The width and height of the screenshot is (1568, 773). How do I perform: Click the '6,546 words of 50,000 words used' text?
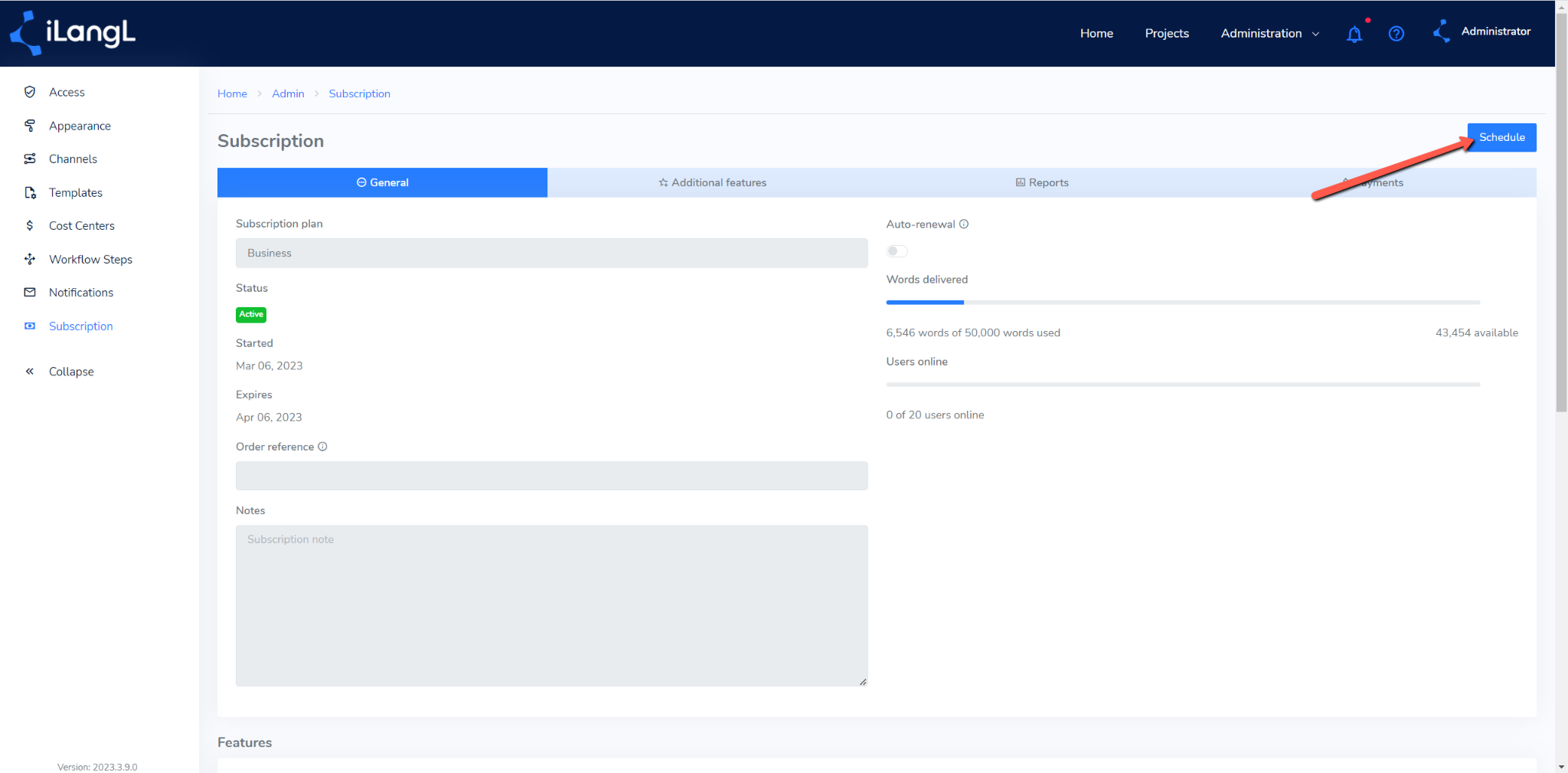[973, 332]
